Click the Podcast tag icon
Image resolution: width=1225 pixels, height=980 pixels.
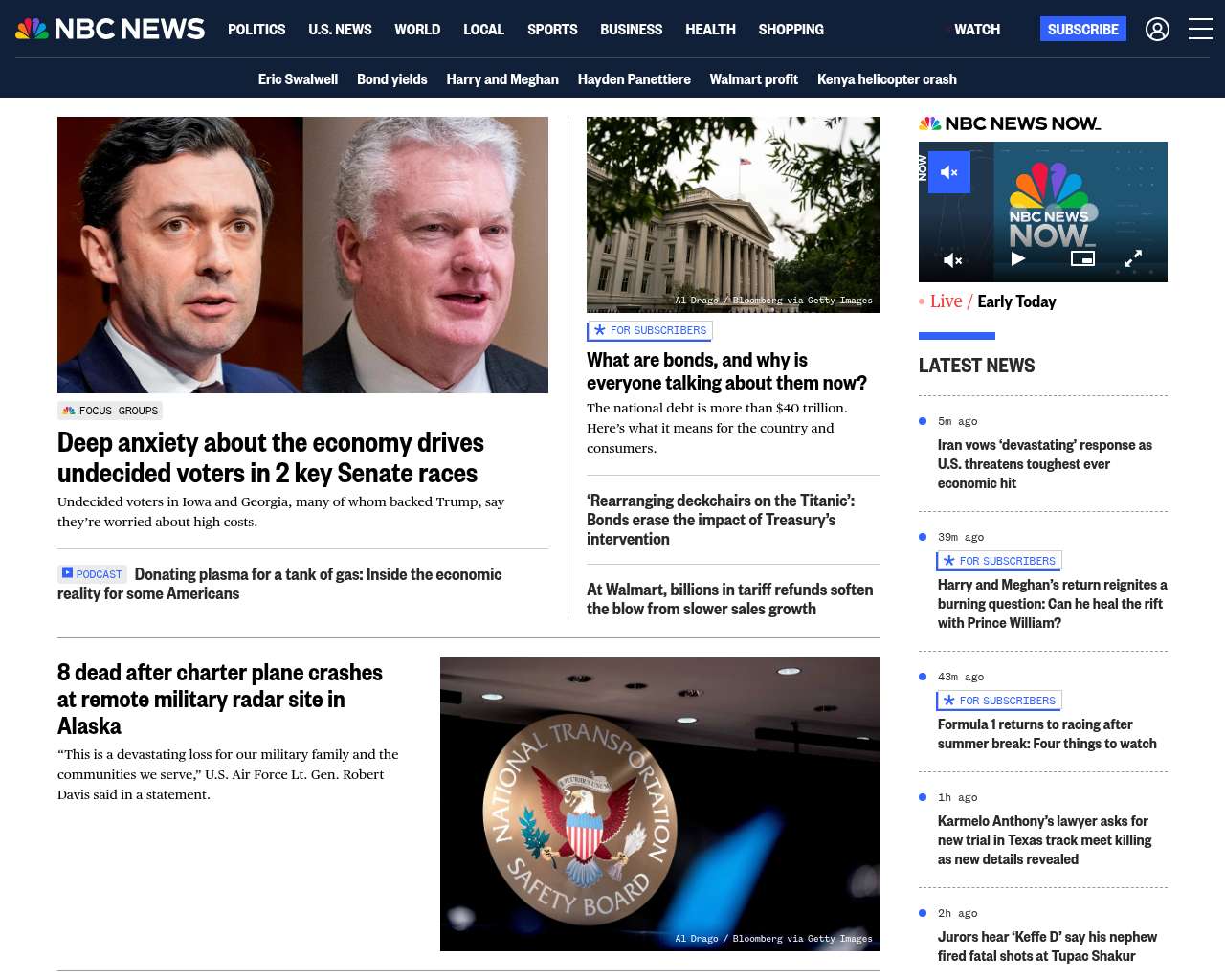click(92, 573)
